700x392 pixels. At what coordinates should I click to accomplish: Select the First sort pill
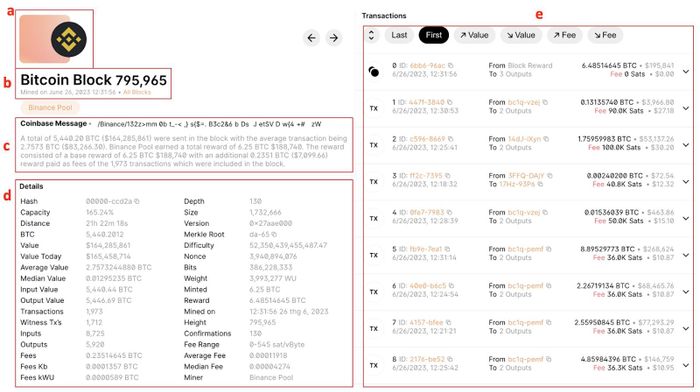[x=434, y=35]
